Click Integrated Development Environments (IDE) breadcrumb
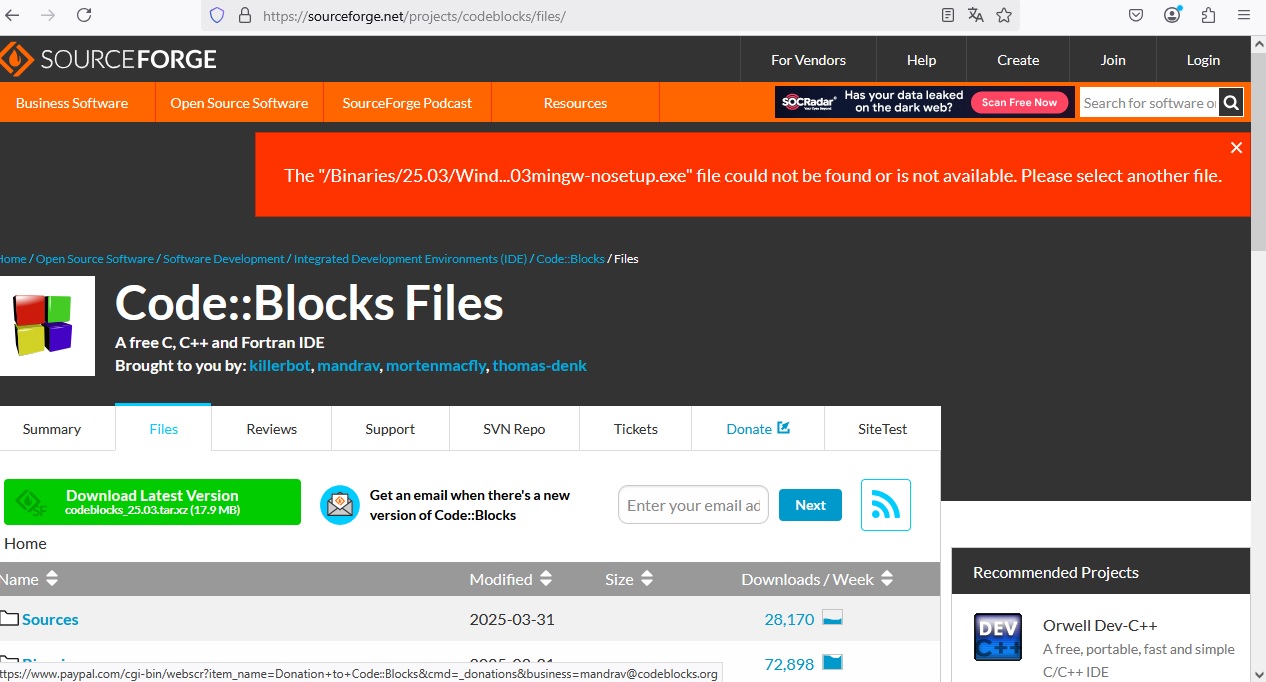 pyautogui.click(x=410, y=259)
